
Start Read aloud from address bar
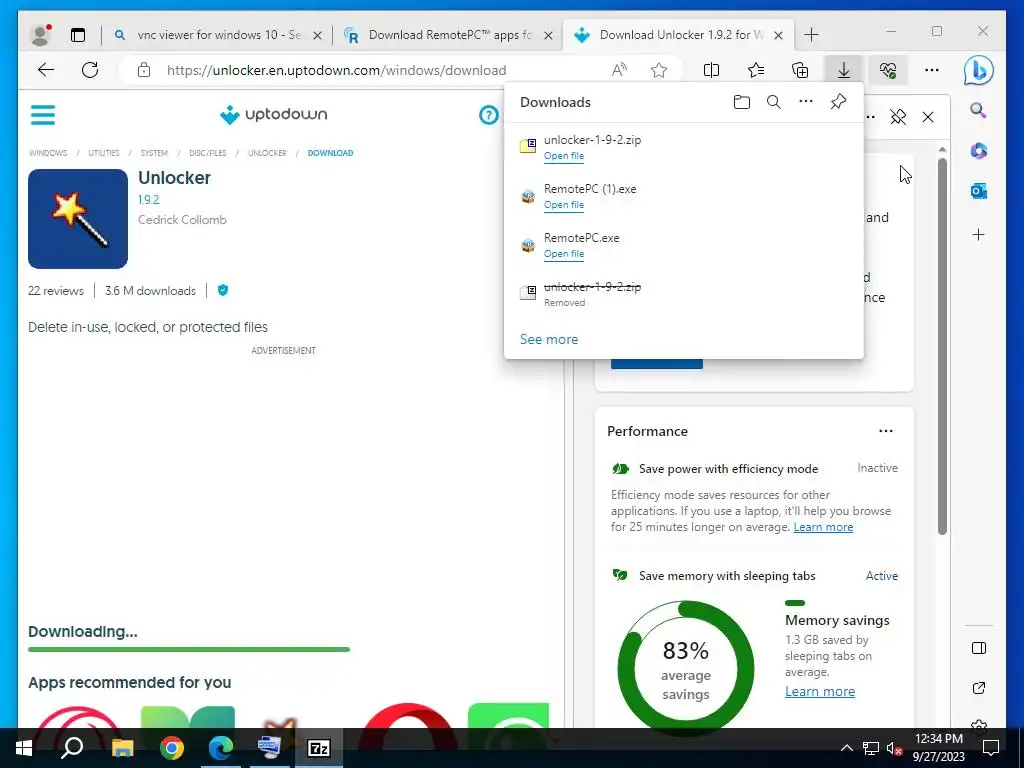[619, 70]
